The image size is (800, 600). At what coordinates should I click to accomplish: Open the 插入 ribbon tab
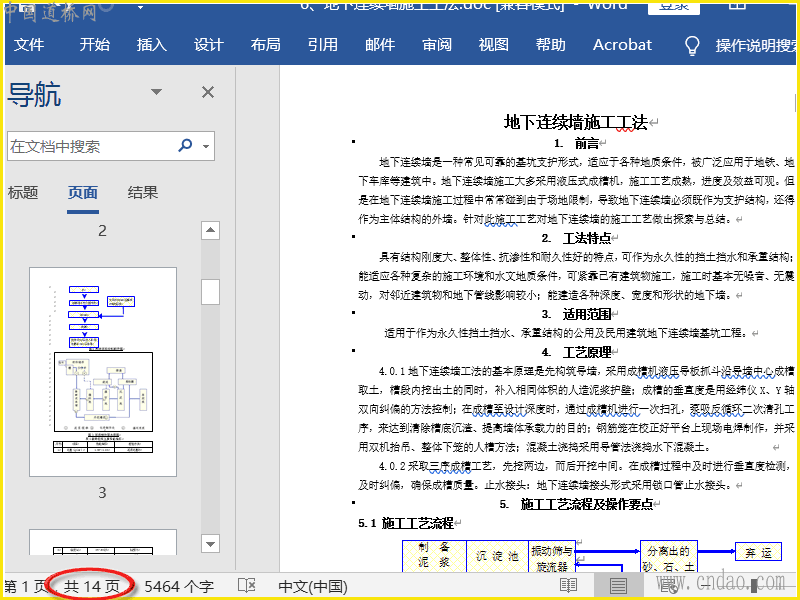[x=152, y=45]
